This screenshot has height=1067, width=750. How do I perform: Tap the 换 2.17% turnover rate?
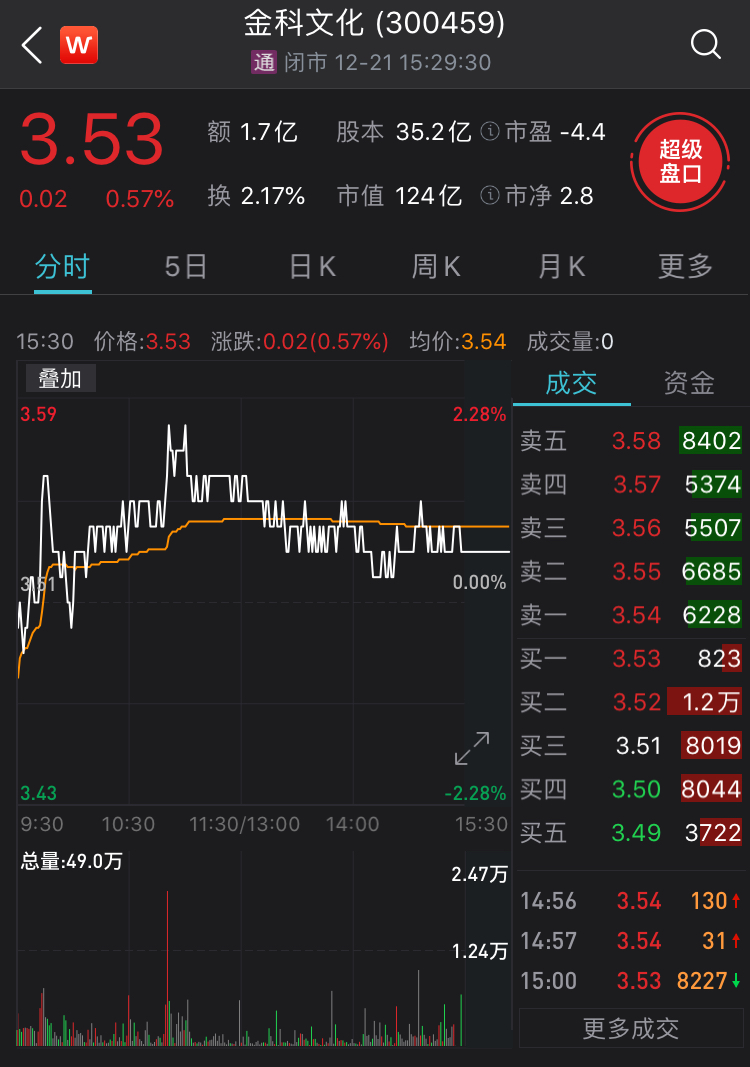coord(257,196)
